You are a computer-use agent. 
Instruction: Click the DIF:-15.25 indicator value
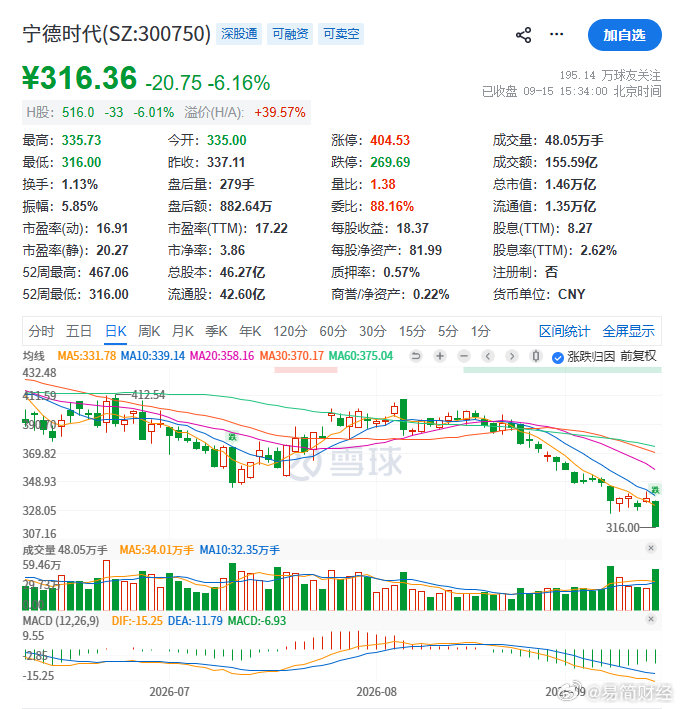[137, 620]
